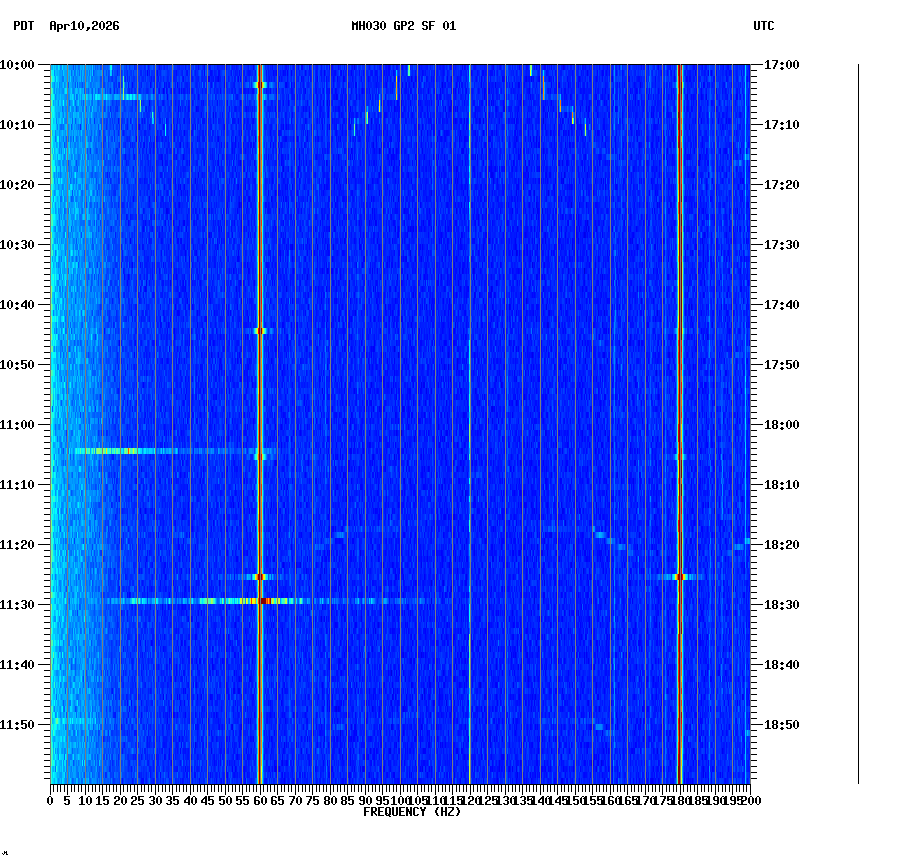Click the vertical amplitude scale bar on far right

click(856, 420)
